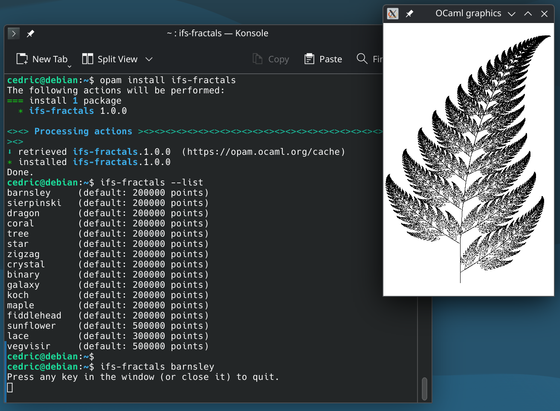Click the terminal cursor on the last line
This screenshot has height=411, width=560.
coord(10,387)
